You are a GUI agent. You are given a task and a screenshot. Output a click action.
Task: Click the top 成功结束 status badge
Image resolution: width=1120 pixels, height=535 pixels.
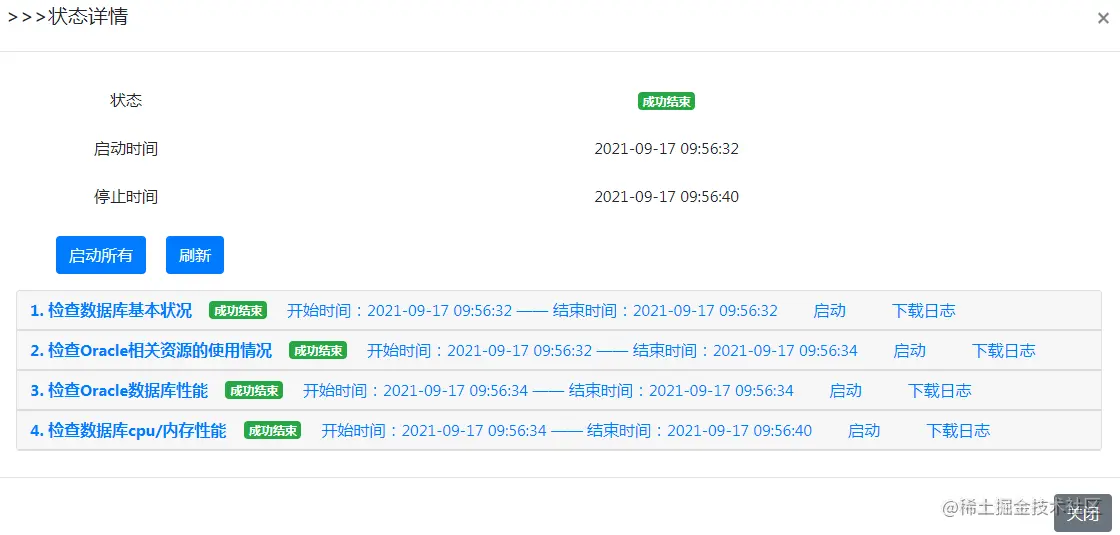pyautogui.click(x=666, y=101)
